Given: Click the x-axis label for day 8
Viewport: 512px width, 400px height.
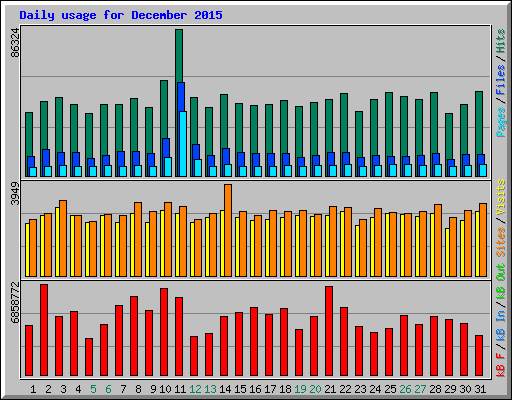Looking at the screenshot, I should [x=138, y=389].
